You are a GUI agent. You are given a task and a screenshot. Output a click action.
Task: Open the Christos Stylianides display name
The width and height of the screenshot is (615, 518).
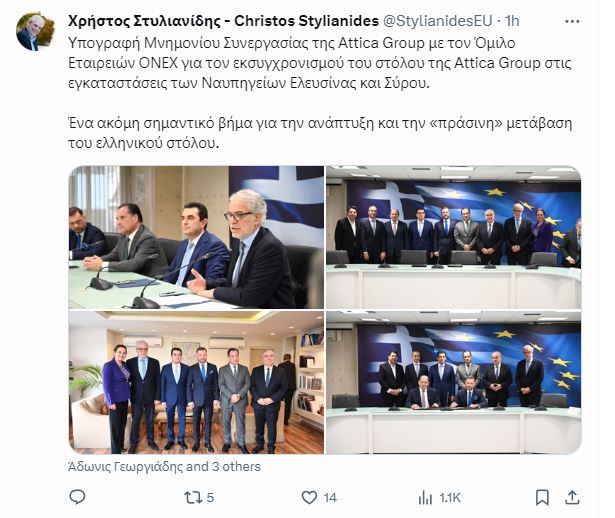223,21
